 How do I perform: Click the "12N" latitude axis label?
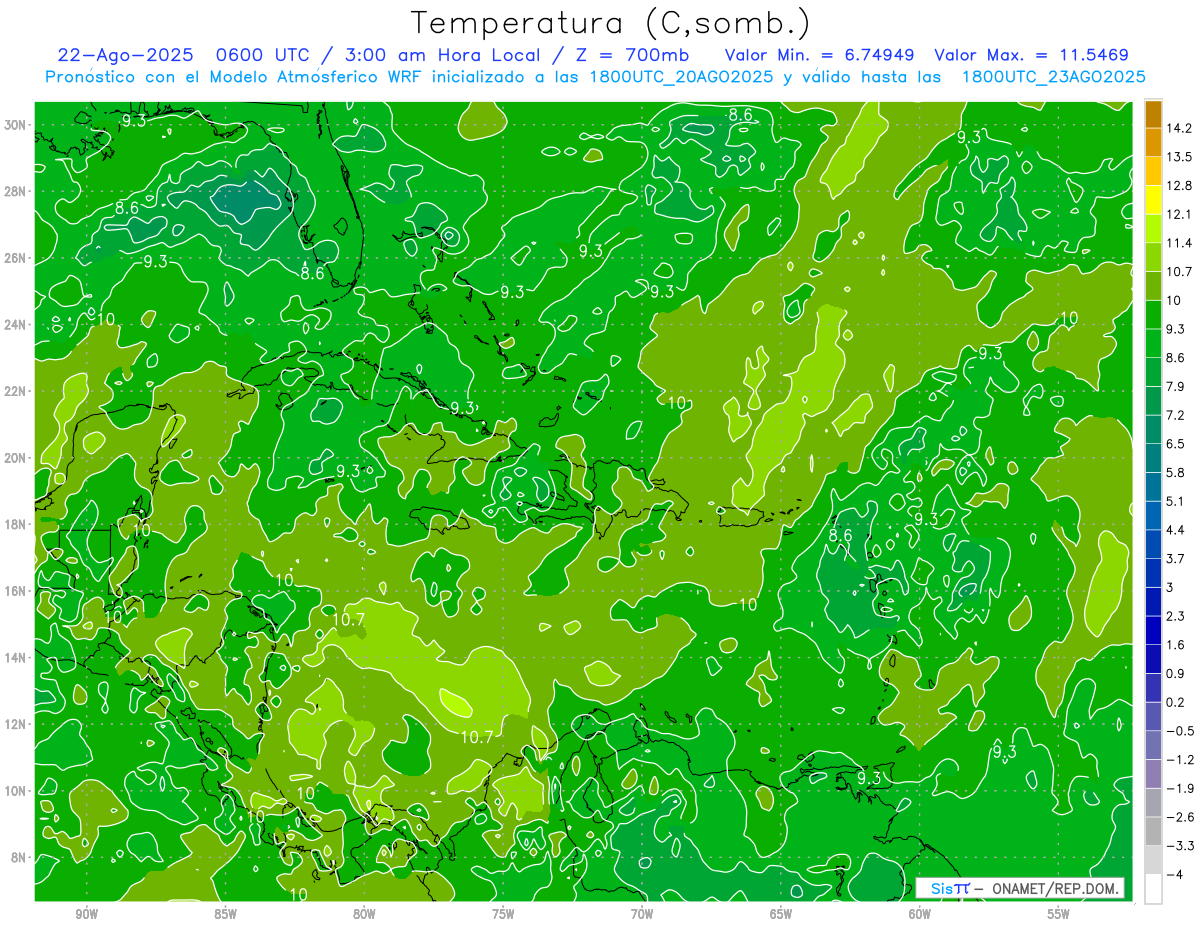[17, 724]
